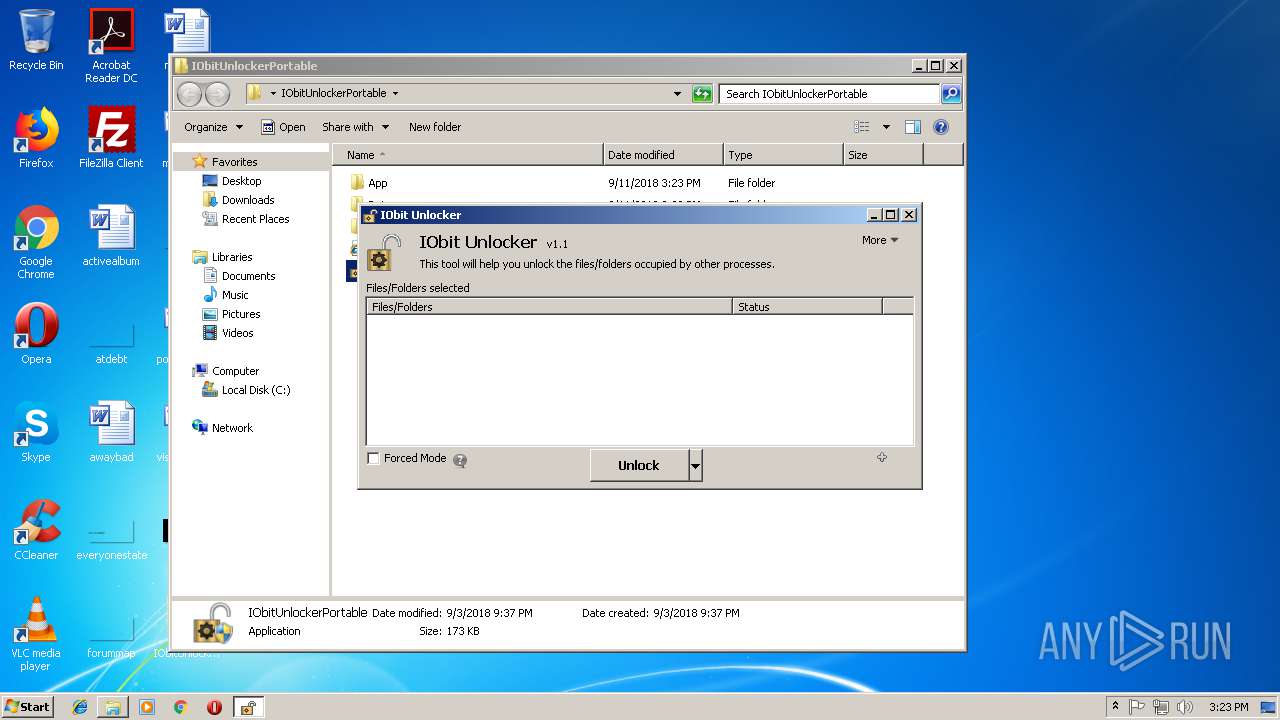This screenshot has width=1280, height=720.
Task: Open Firefox from the desktop
Action: coord(36,138)
